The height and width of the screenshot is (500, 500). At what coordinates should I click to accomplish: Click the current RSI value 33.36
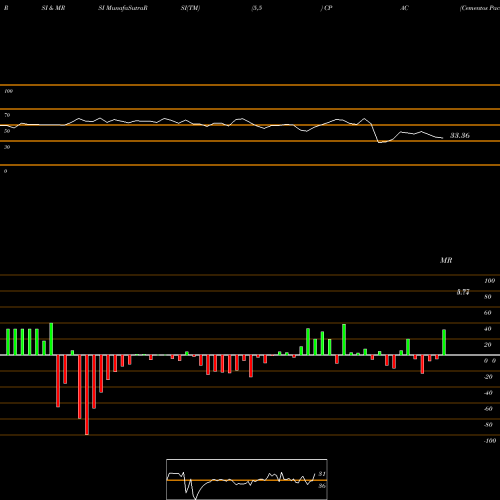[460, 135]
